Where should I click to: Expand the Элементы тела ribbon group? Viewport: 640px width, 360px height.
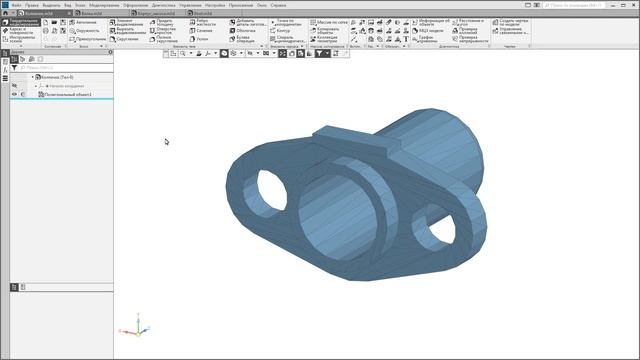coord(261,47)
